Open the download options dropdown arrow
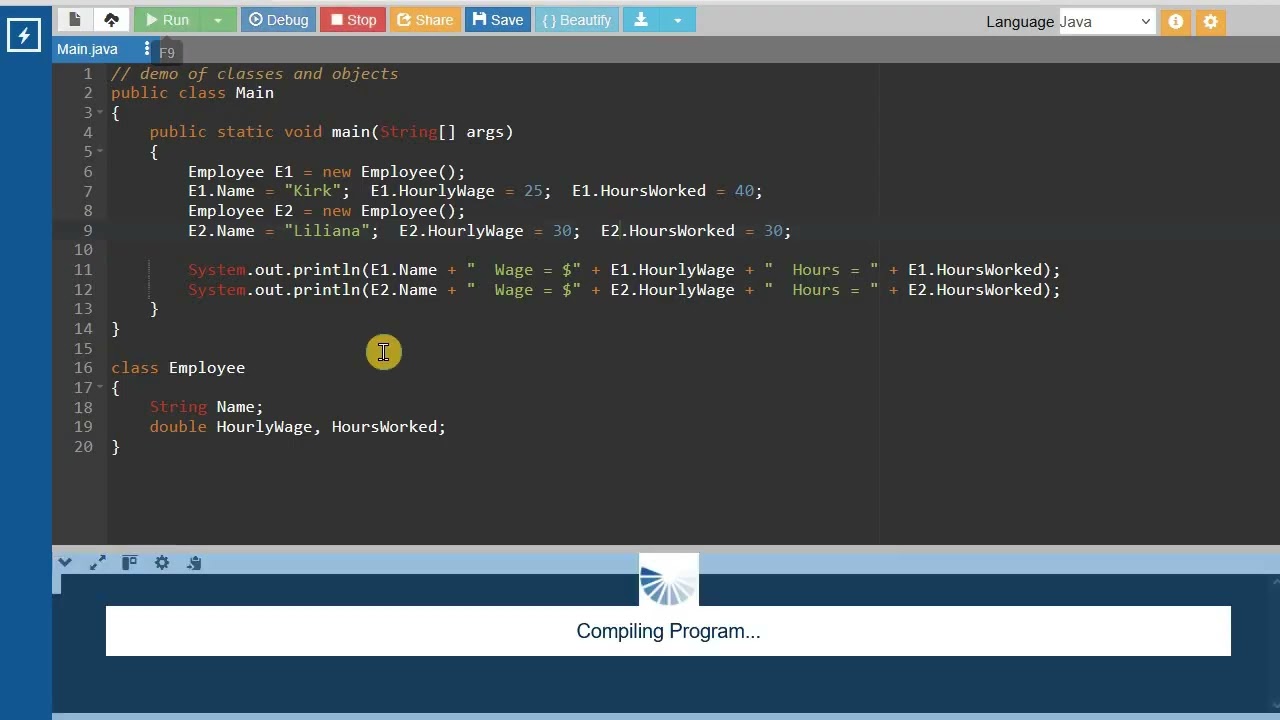The width and height of the screenshot is (1280, 720). coord(677,19)
